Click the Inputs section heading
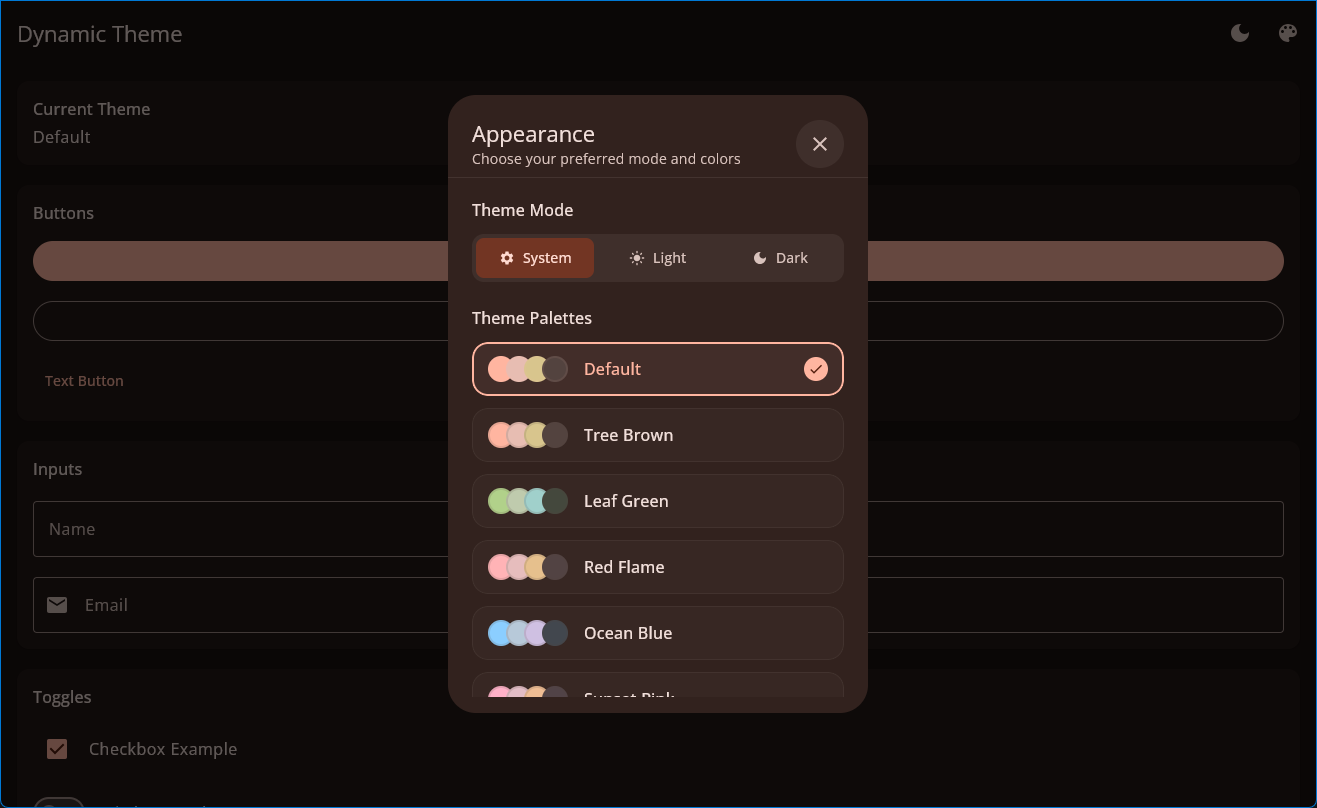 click(58, 469)
